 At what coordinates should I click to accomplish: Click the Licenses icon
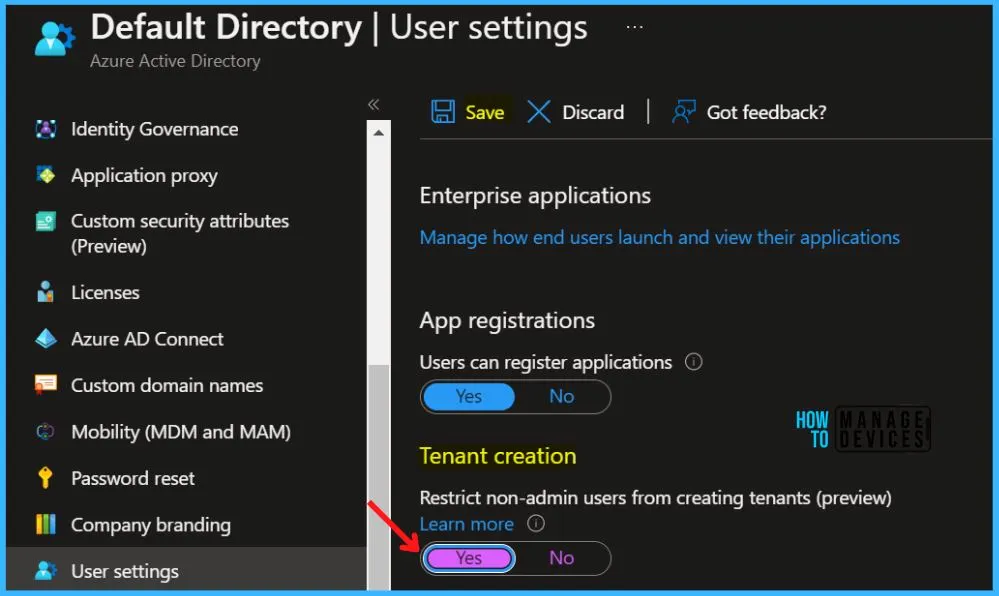(x=45, y=292)
